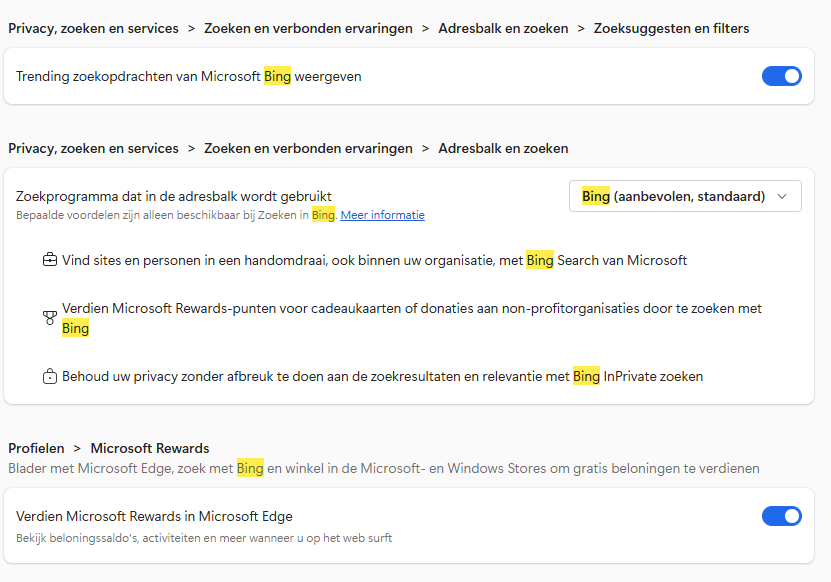Screen dimensions: 831x582
Task: Disable trending Microsoft Bing searches toggle
Action: tap(782, 76)
